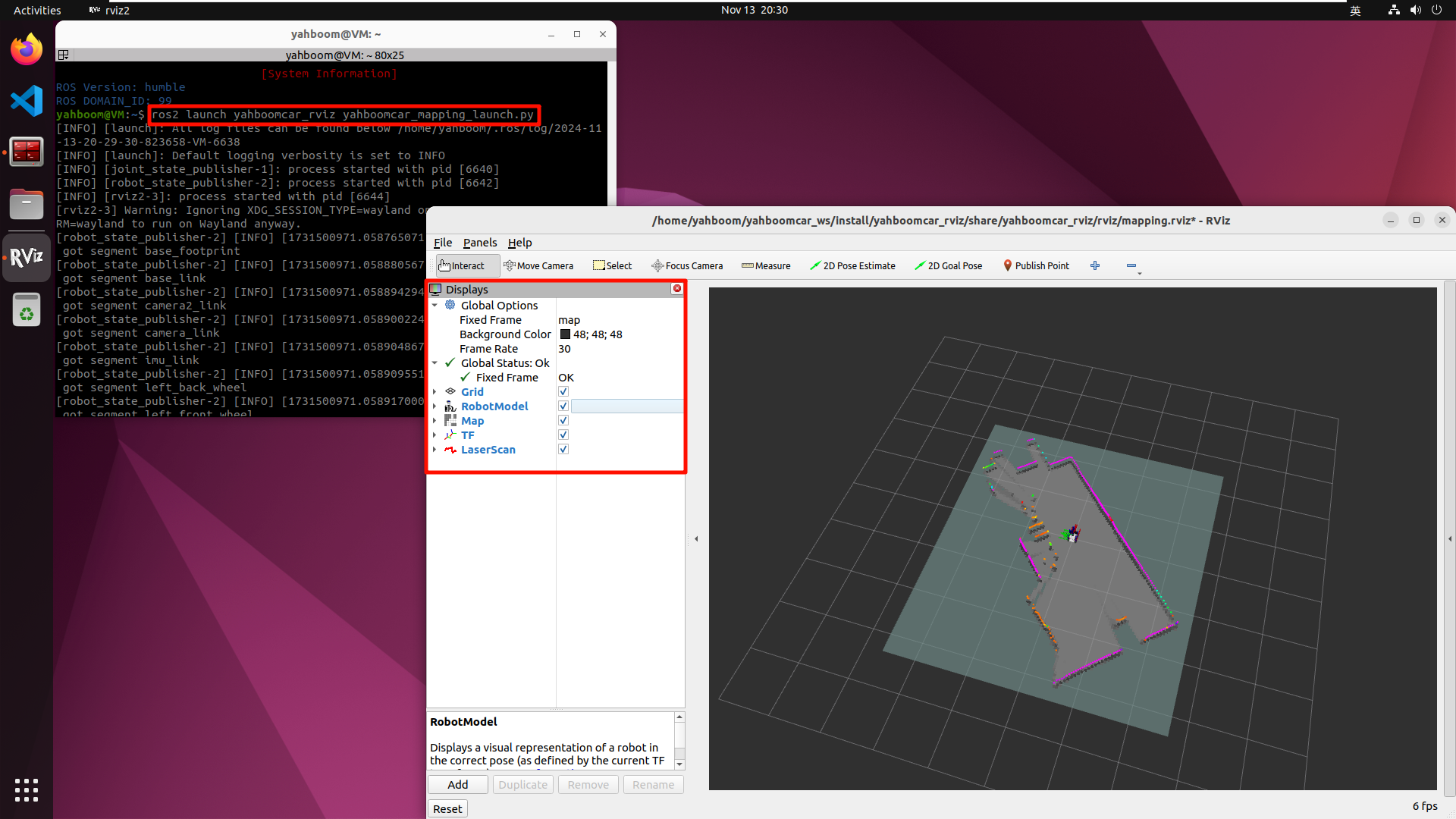
Task: Collapse the Global Status tree node
Action: point(435,362)
